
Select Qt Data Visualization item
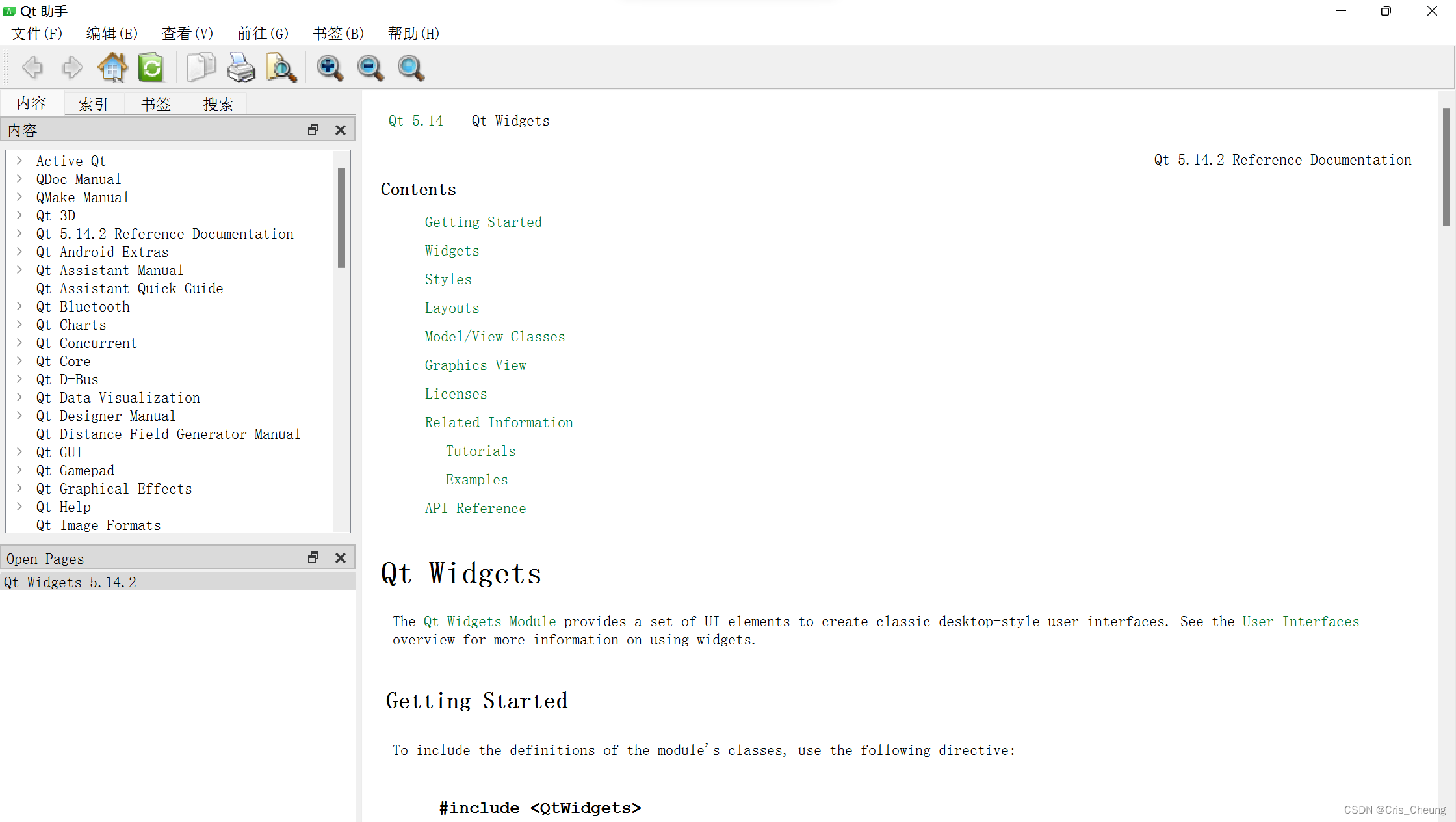pyautogui.click(x=118, y=397)
